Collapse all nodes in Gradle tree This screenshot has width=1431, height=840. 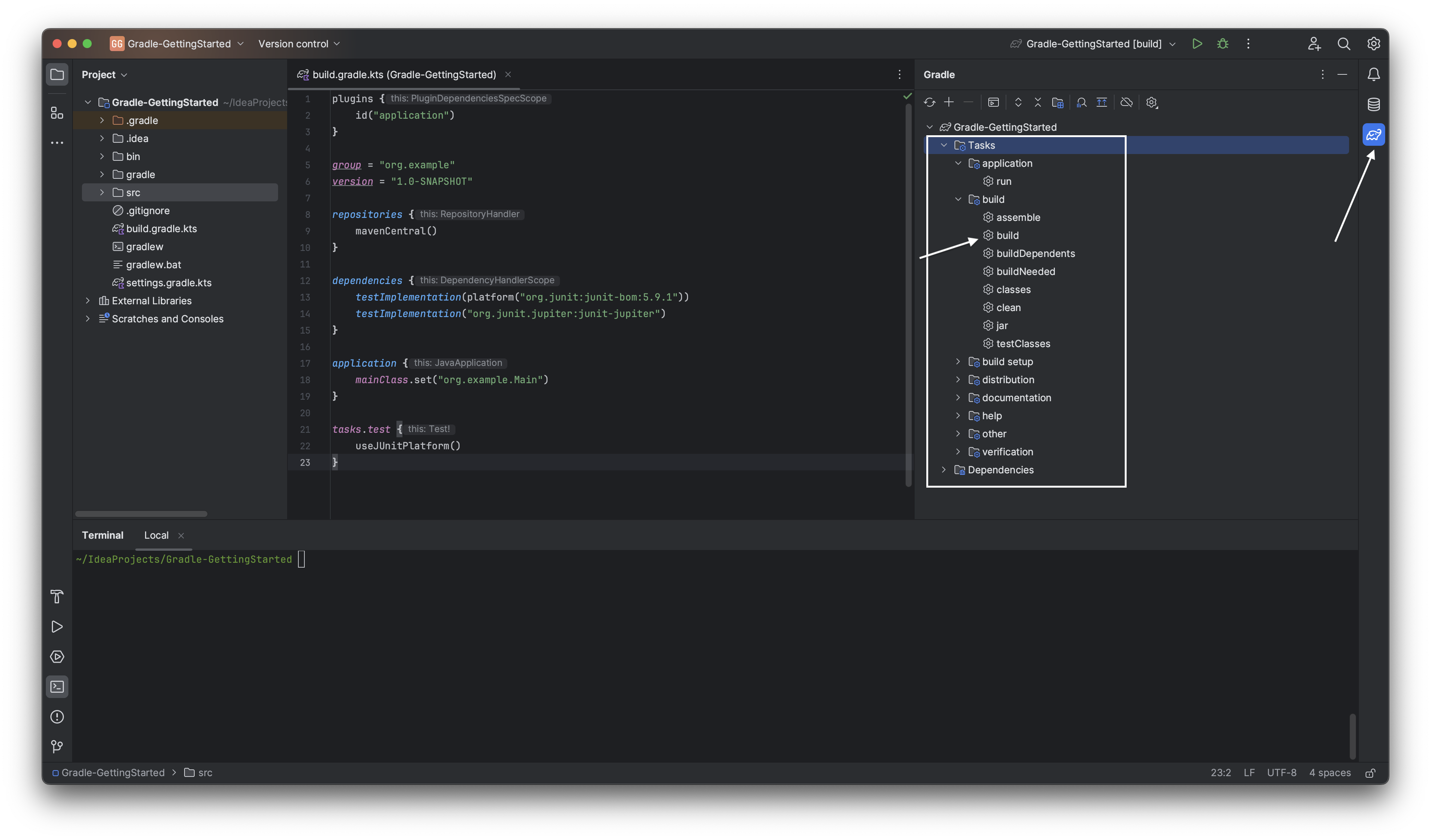tap(1038, 102)
